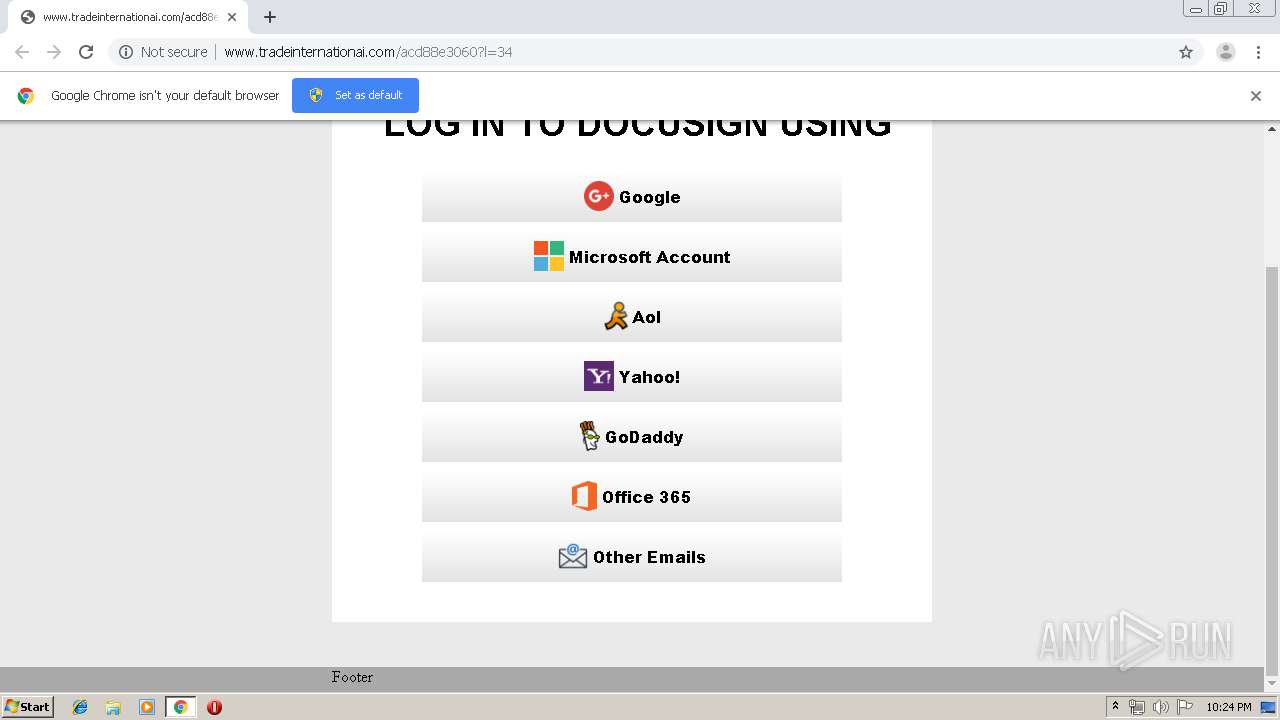Dismiss the default browser notification bar
This screenshot has width=1280, height=720.
coord(1256,96)
